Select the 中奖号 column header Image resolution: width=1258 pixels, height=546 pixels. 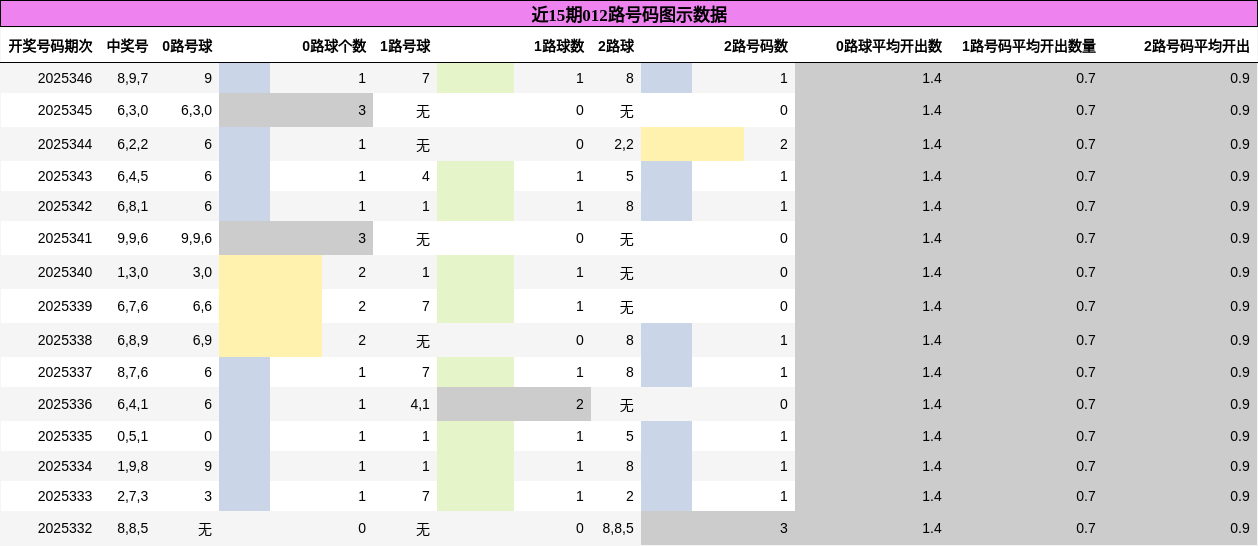point(128,46)
